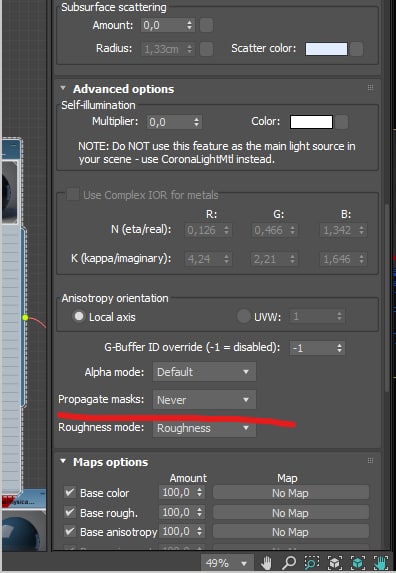Click No Map button for Base anisotropy
Screen dimensions: 396x573
(x=290, y=532)
